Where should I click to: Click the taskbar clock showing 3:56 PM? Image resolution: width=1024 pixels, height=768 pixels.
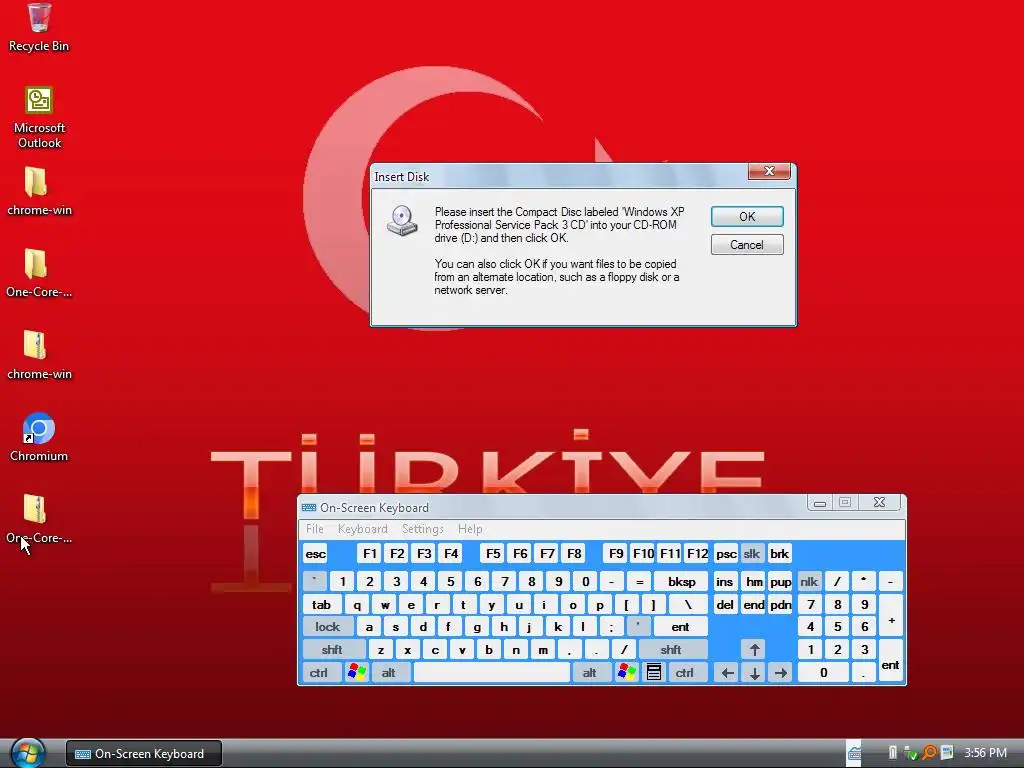[x=985, y=753]
